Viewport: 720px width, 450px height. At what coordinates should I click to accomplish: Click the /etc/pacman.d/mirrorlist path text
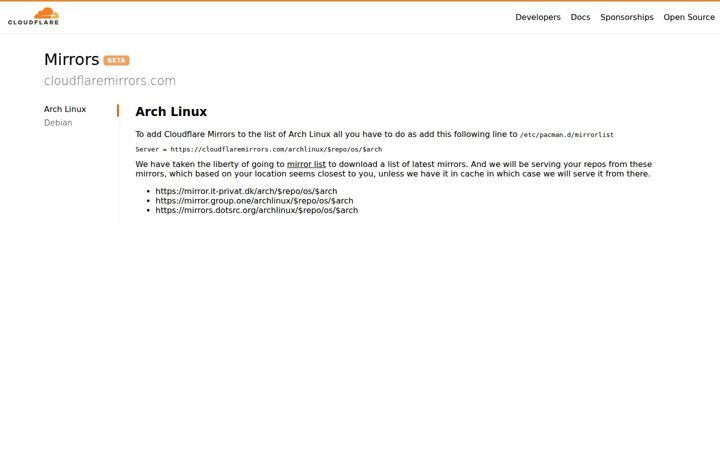567,135
